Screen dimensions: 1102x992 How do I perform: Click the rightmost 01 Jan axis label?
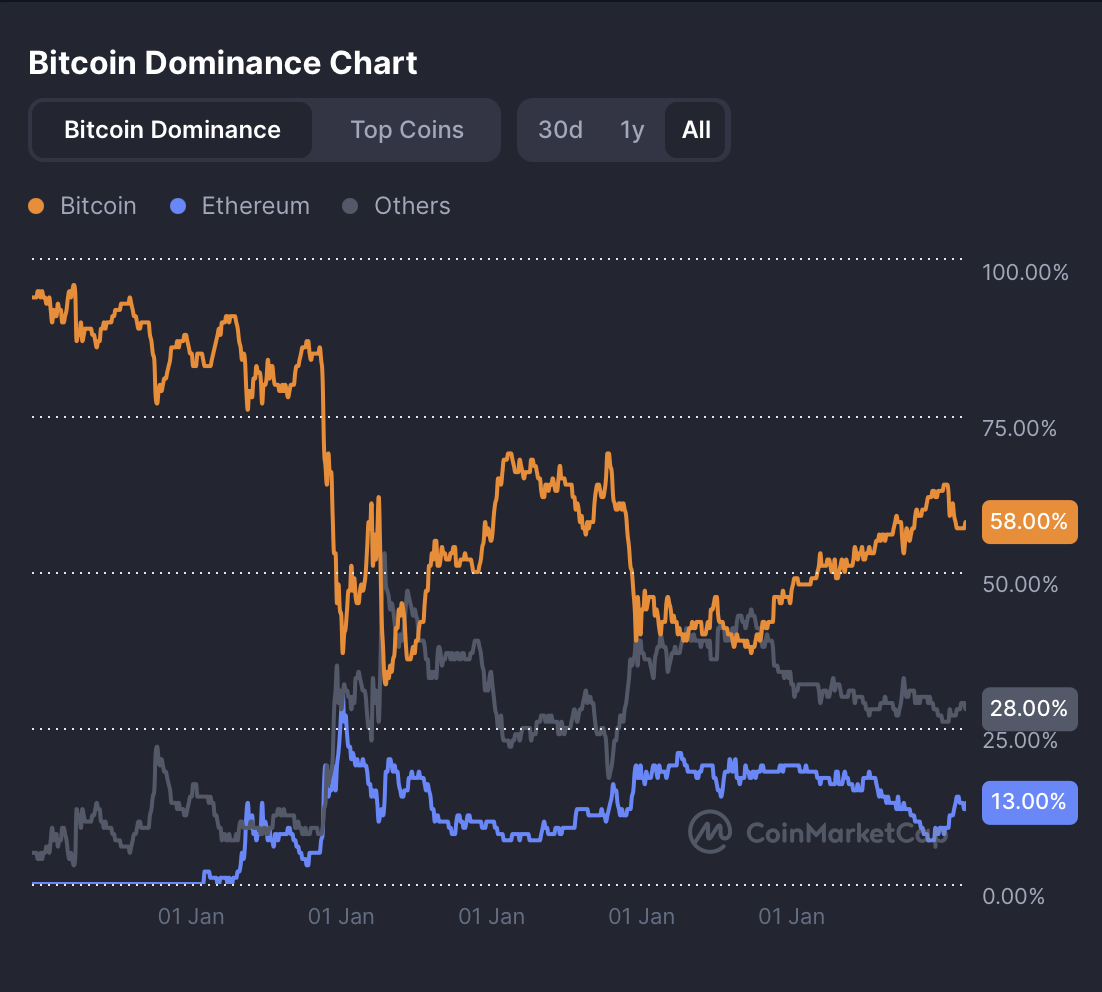tap(792, 916)
